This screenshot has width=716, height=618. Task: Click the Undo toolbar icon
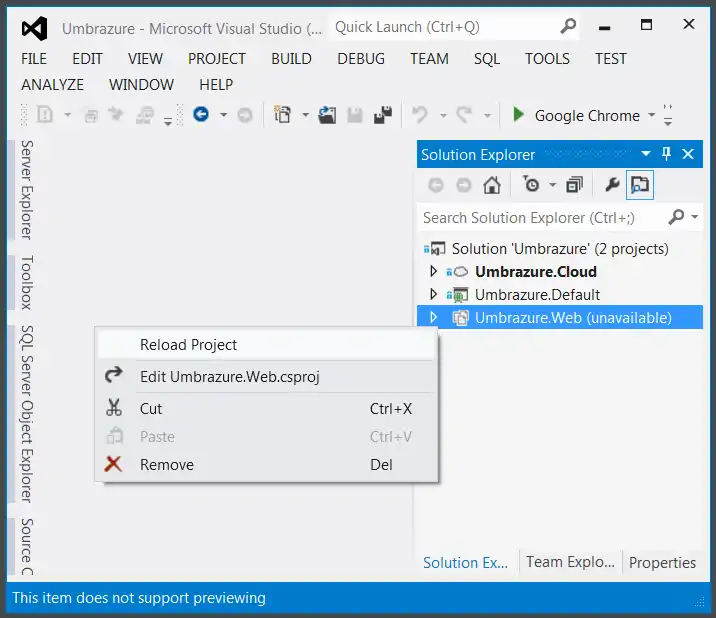[x=420, y=115]
